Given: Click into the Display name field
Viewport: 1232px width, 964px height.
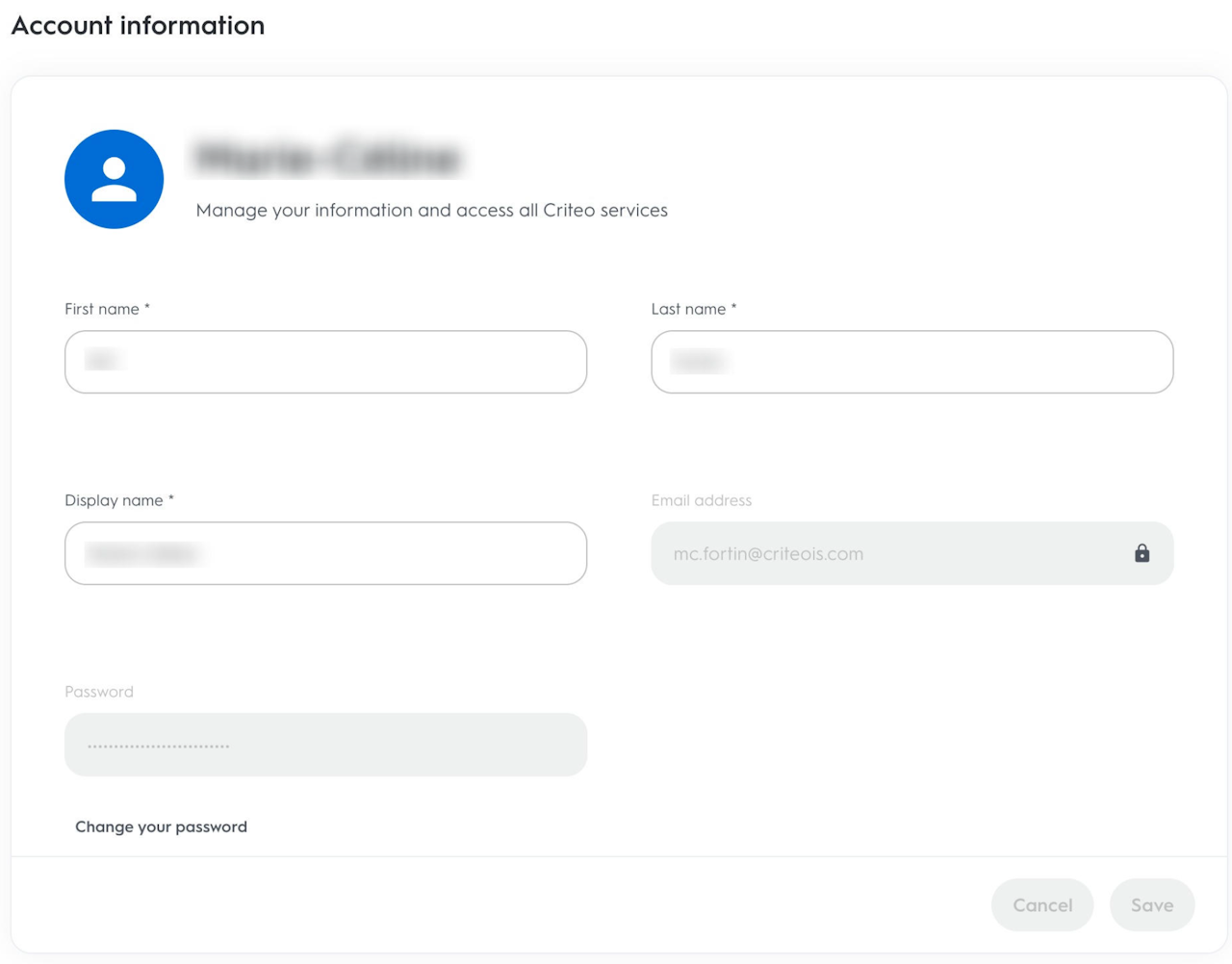Looking at the screenshot, I should (325, 553).
